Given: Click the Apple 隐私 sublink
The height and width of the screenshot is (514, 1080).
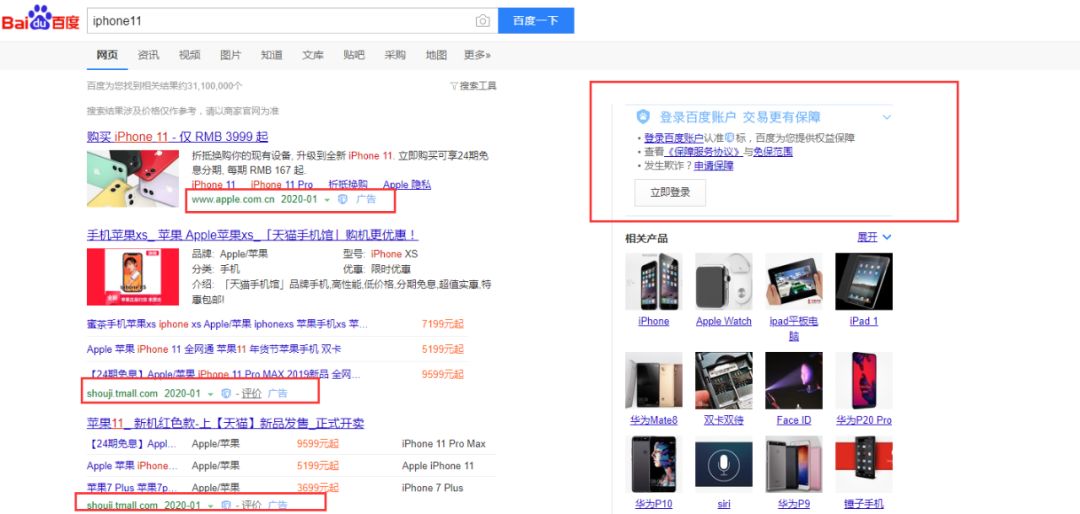Looking at the screenshot, I should pyautogui.click(x=407, y=185).
